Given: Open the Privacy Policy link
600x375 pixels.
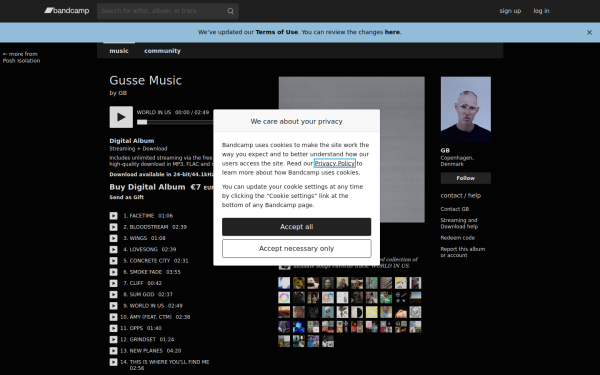Looking at the screenshot, I should click(x=335, y=163).
